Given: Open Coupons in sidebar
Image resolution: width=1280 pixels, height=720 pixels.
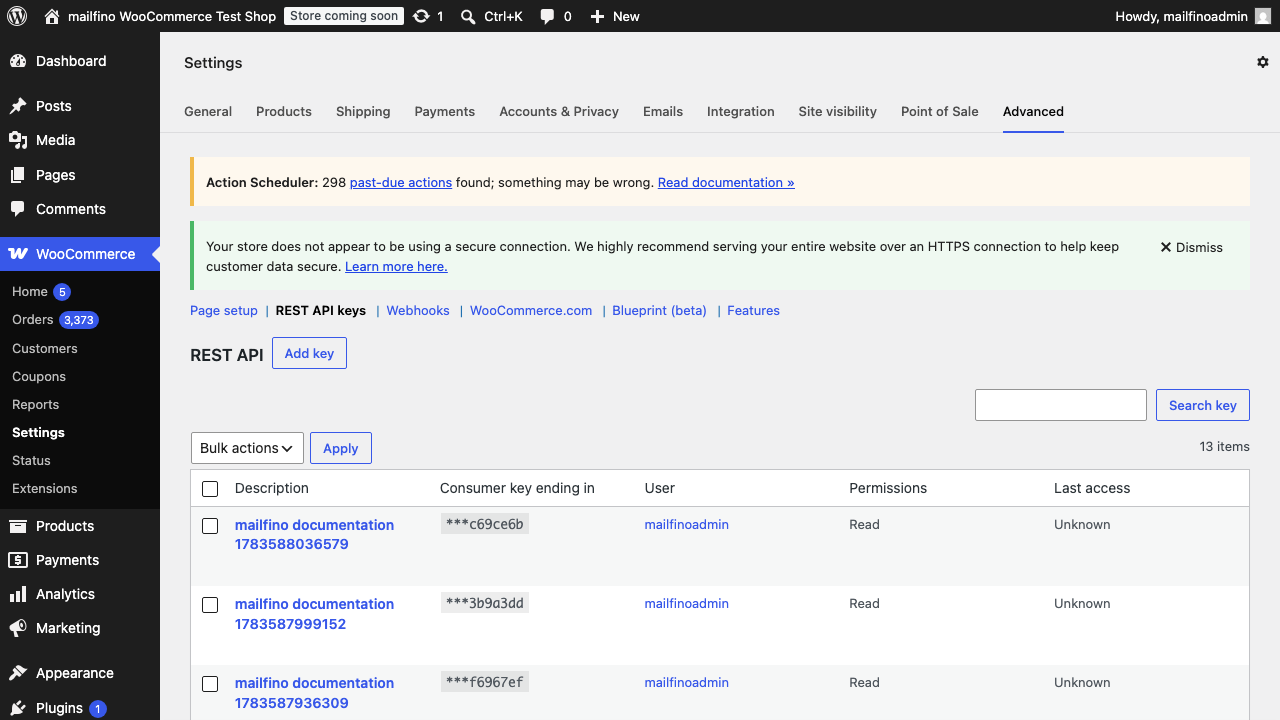Looking at the screenshot, I should point(39,376).
